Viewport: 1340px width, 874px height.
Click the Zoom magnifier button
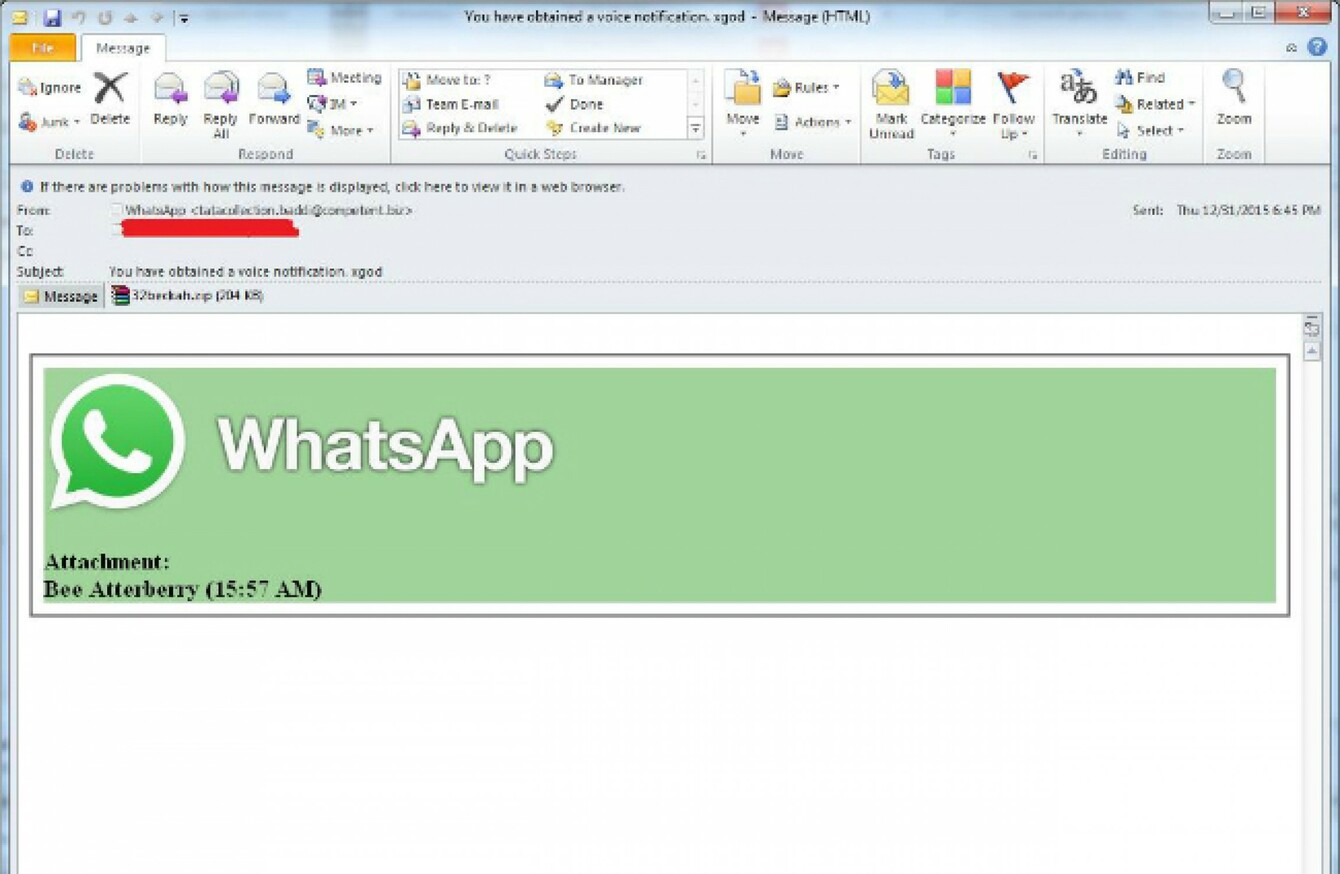coord(1234,99)
